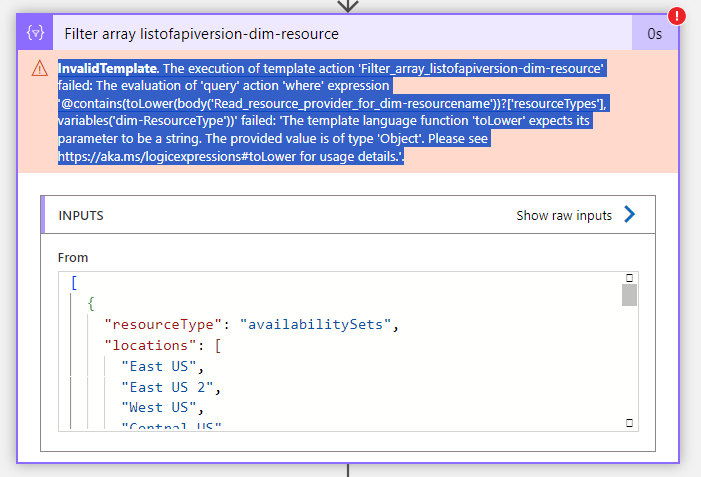
Task: Collapse the Filter array listofapiversion-dim-resource header
Action: coord(342,34)
